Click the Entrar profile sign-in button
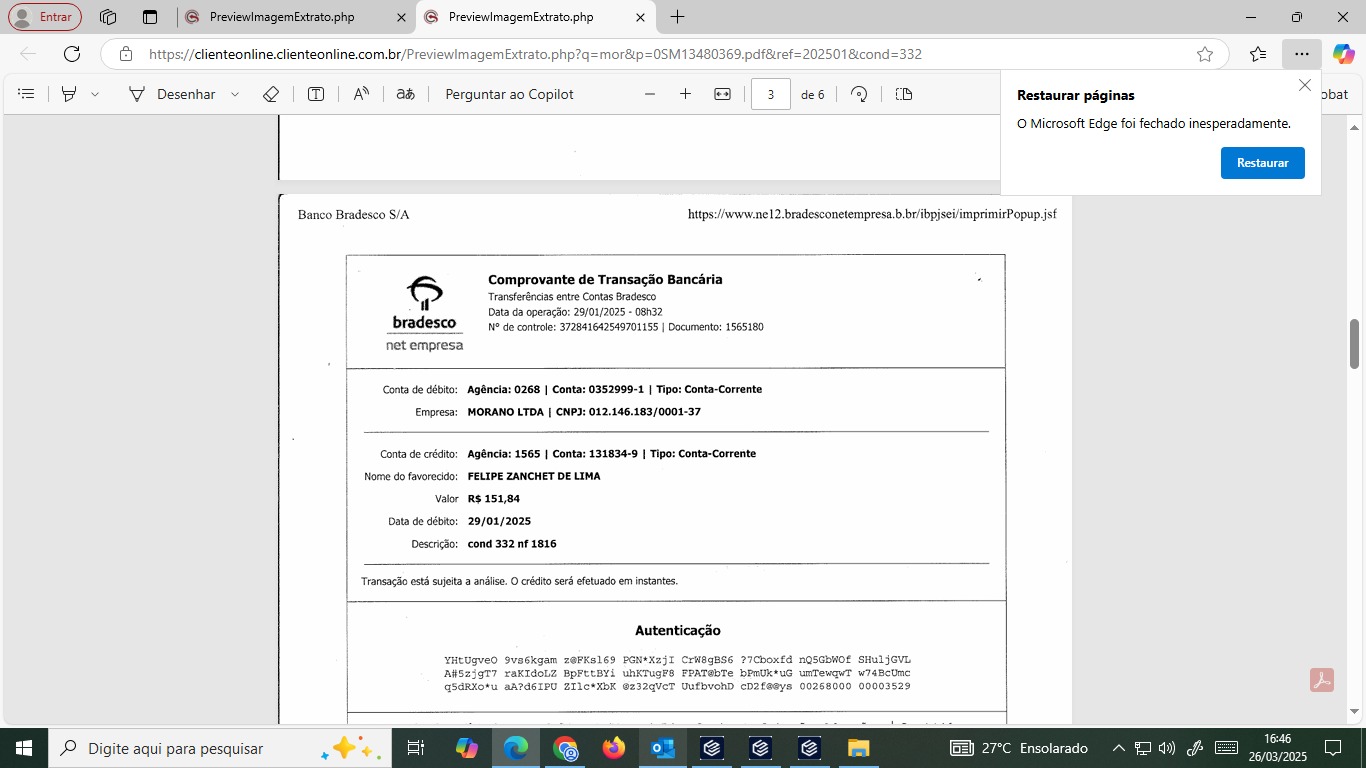The image size is (1366, 768). coord(44,17)
